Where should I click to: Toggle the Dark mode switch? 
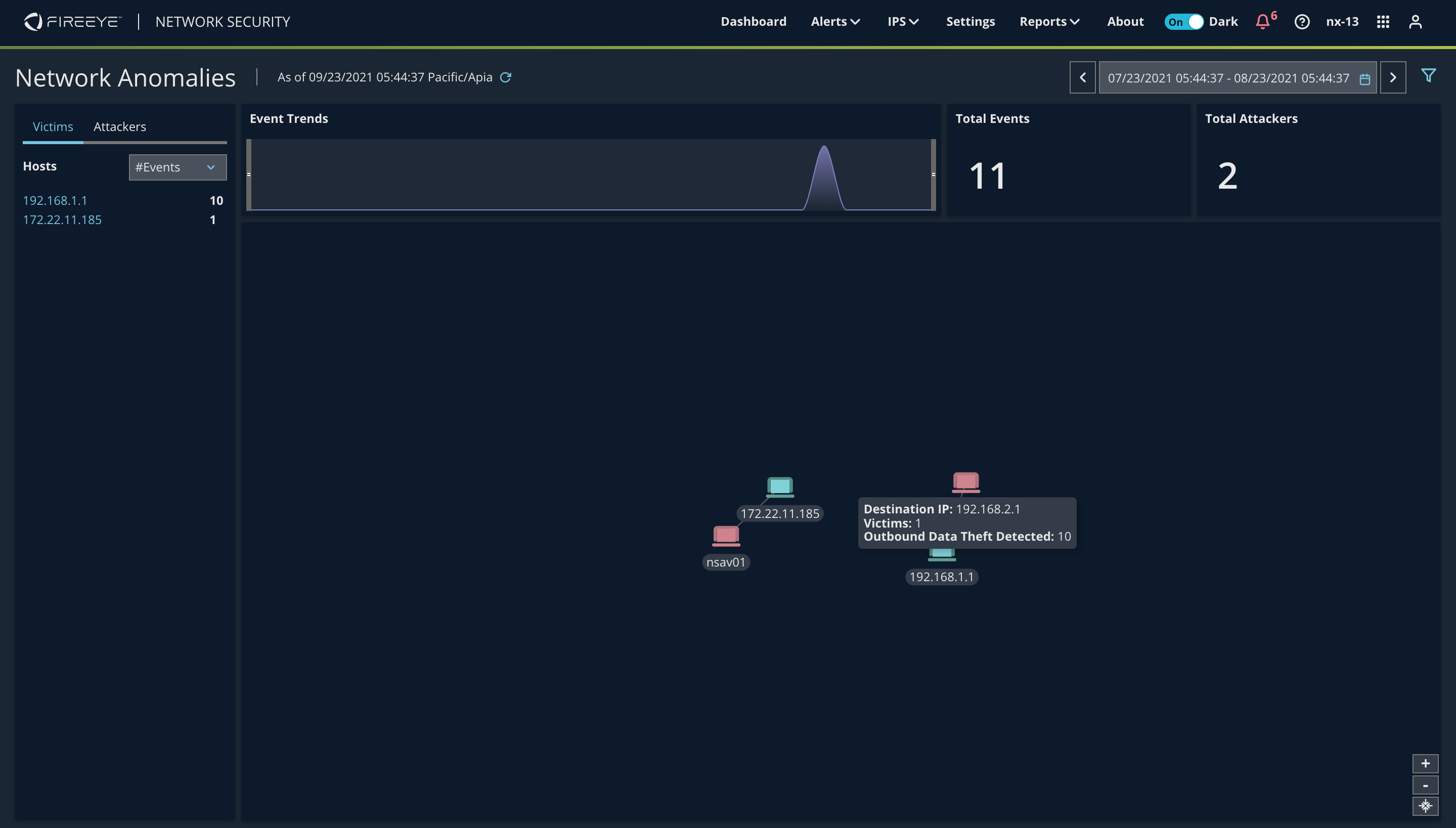(1184, 22)
